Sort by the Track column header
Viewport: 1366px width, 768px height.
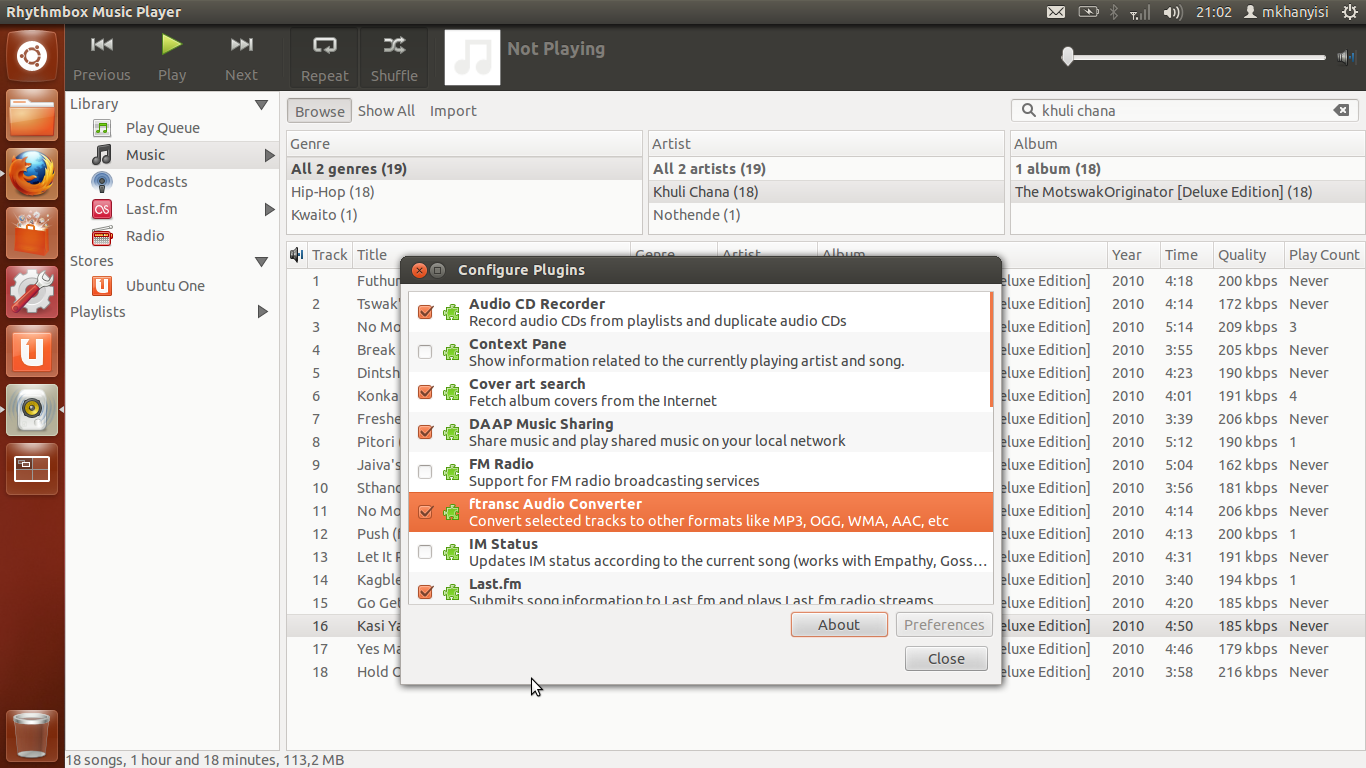[x=329, y=255]
